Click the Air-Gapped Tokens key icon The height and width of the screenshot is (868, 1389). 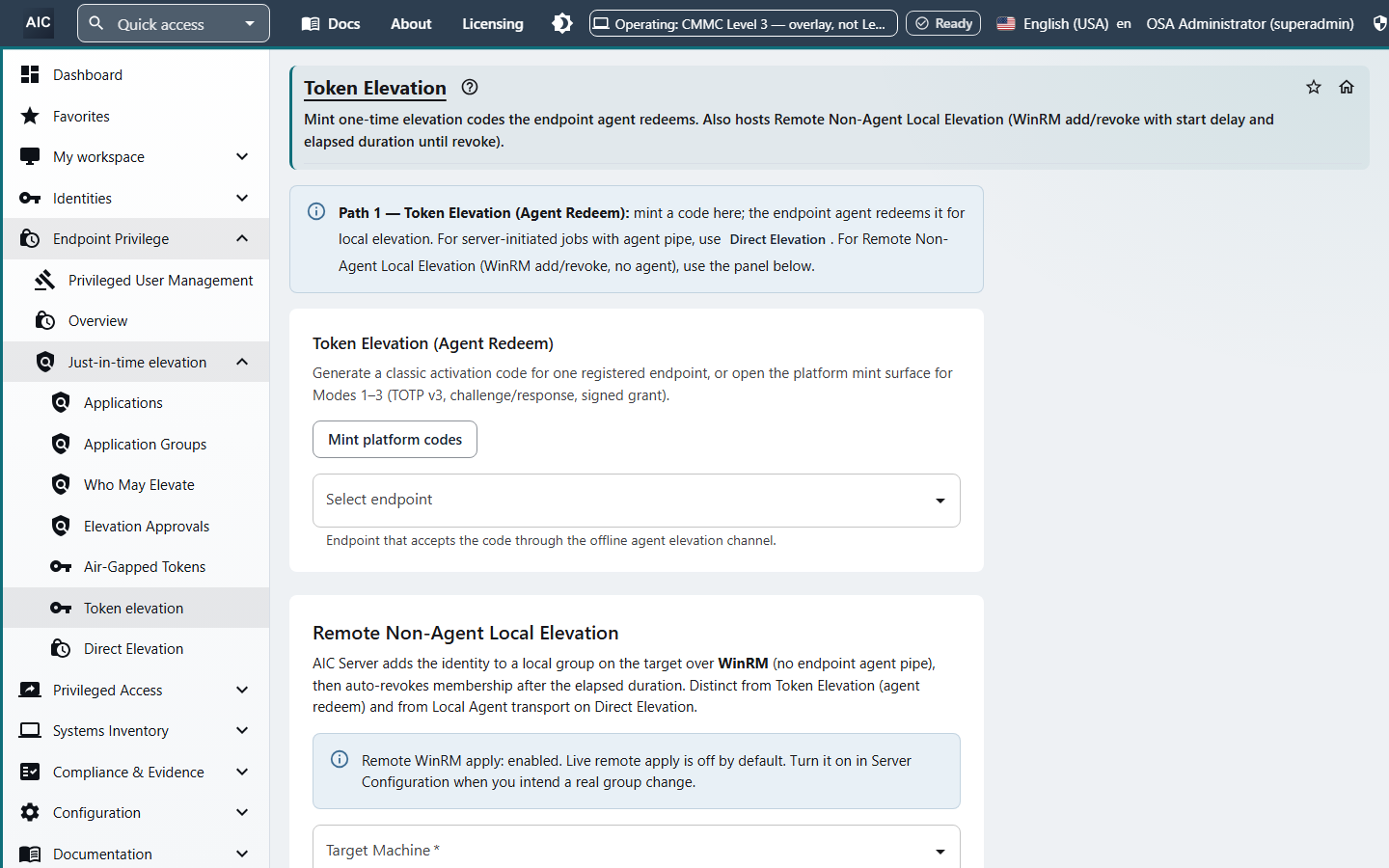tap(61, 566)
